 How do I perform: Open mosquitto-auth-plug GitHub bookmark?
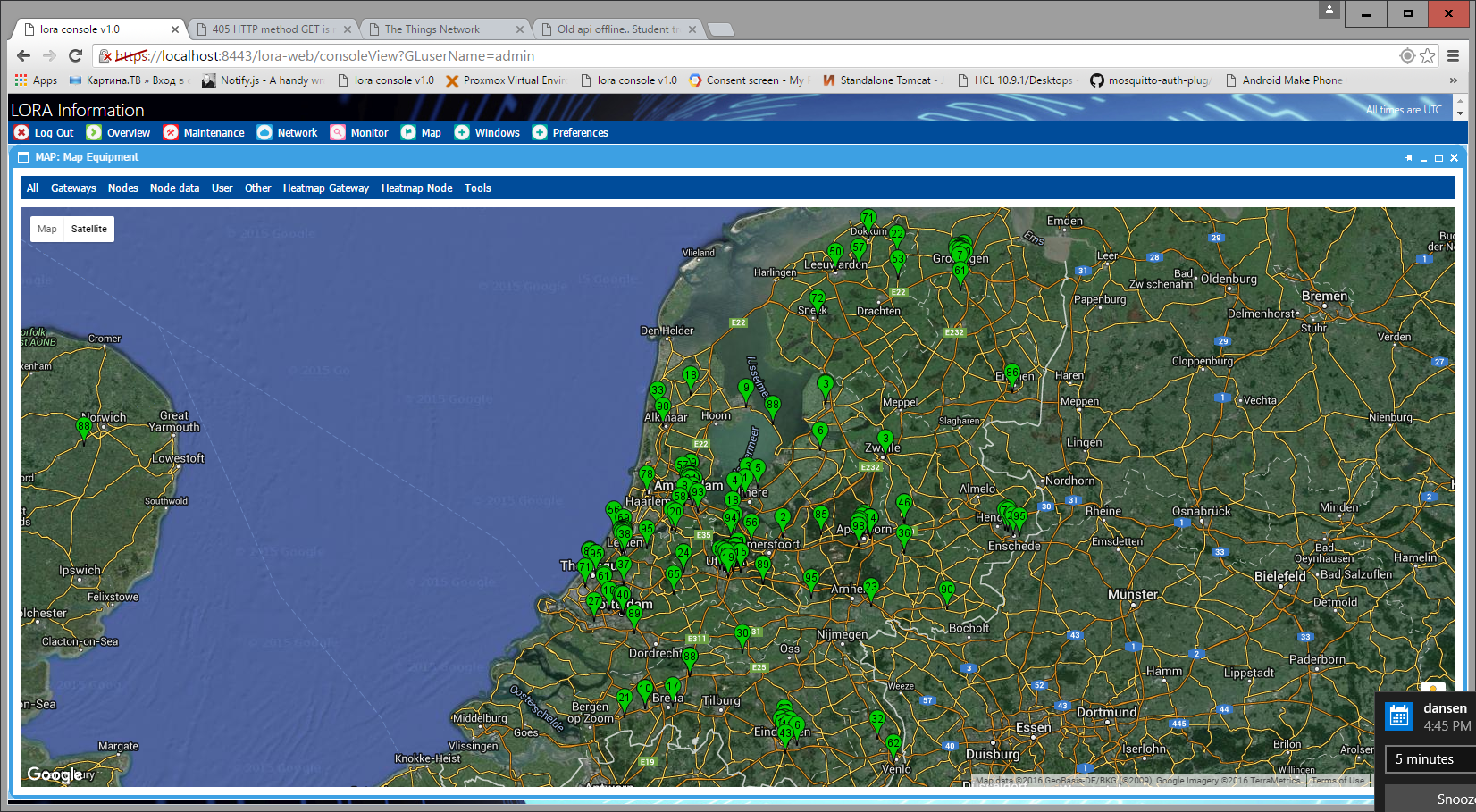tap(1150, 80)
